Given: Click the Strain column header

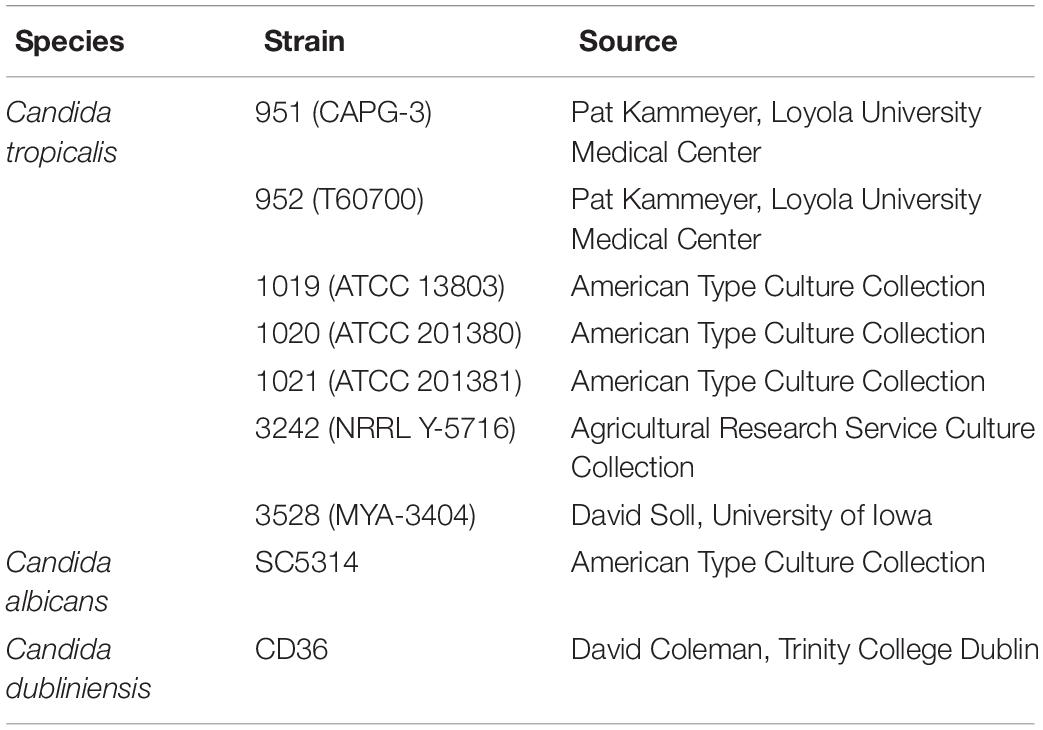Looking at the screenshot, I should click(304, 41).
